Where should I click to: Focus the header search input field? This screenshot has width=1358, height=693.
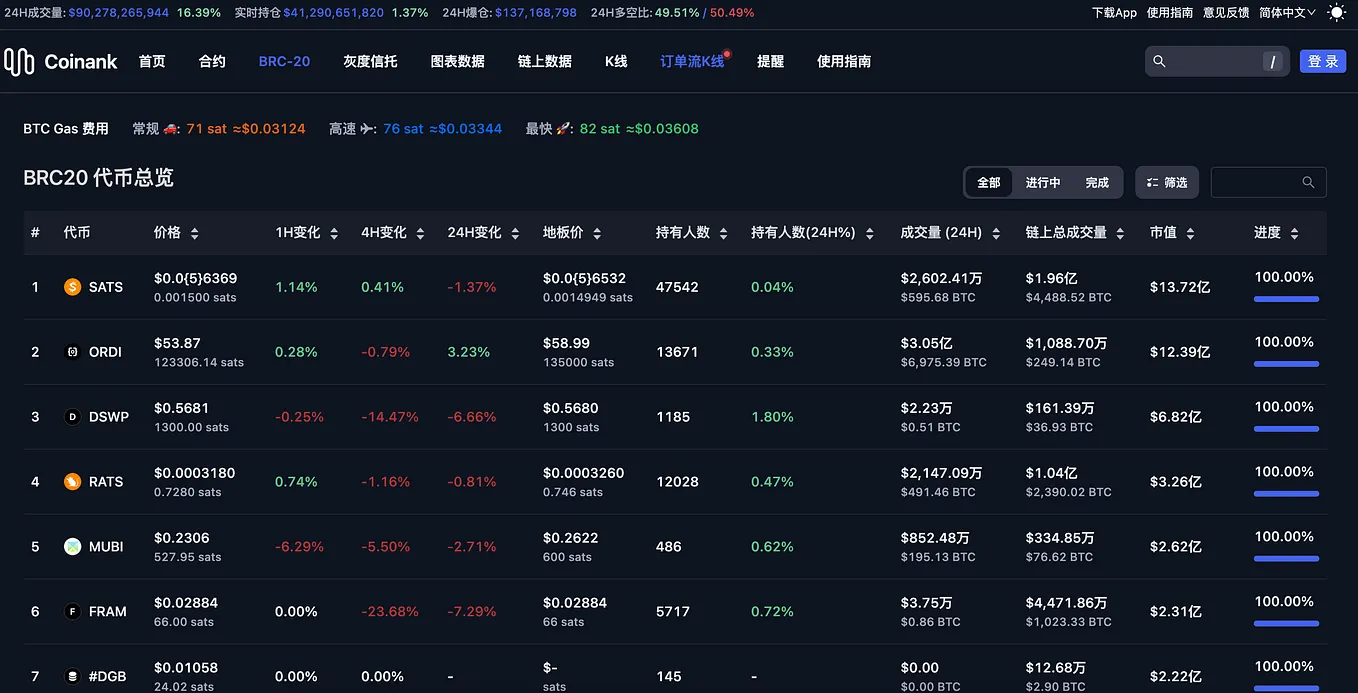(1217, 62)
